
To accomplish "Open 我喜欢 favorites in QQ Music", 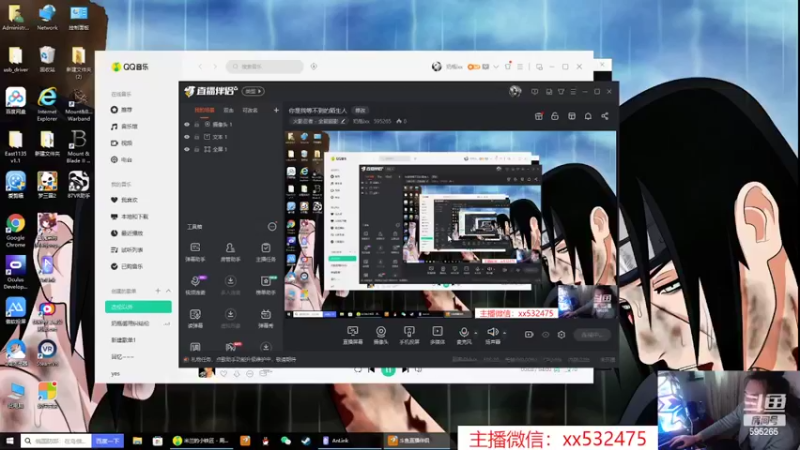I will tap(124, 200).
